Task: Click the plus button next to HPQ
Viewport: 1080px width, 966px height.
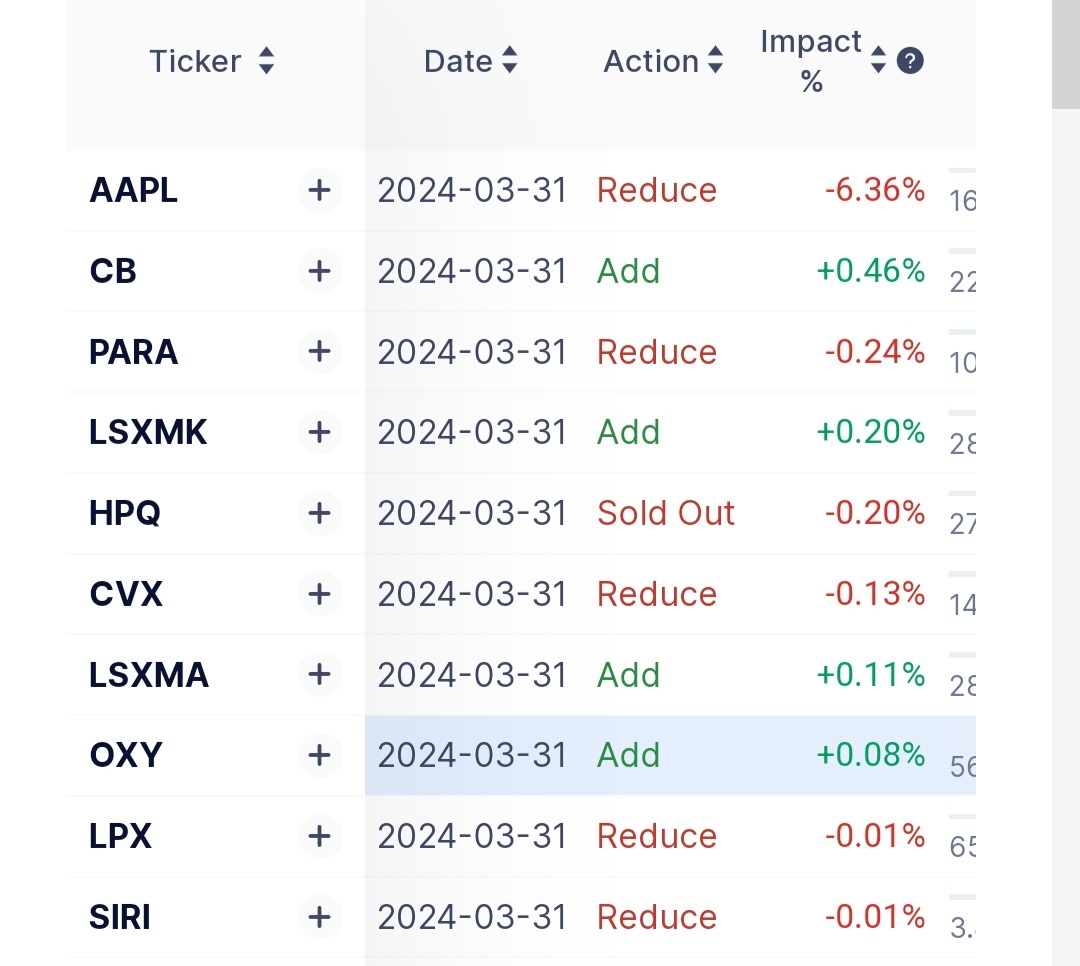Action: pos(320,513)
